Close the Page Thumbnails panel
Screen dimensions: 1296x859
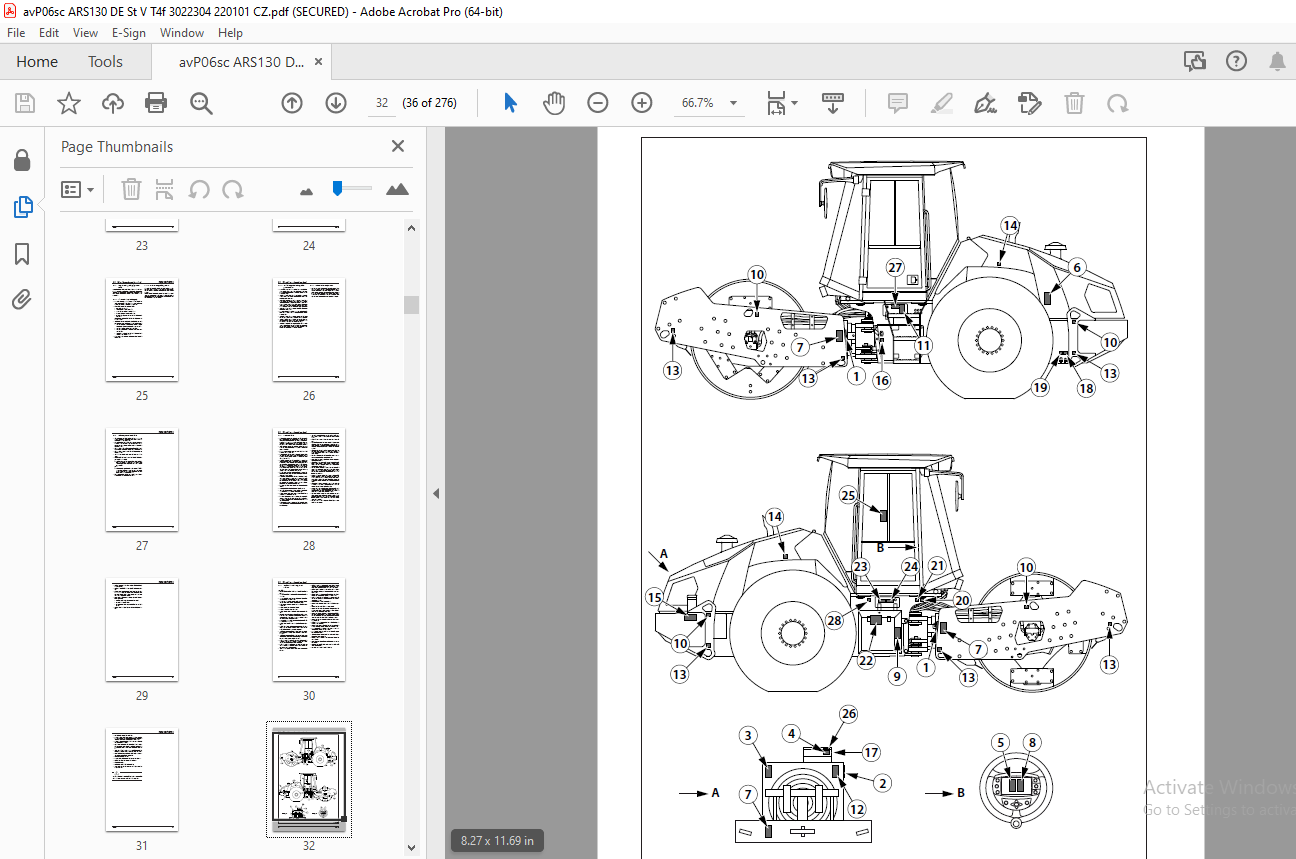coord(398,146)
